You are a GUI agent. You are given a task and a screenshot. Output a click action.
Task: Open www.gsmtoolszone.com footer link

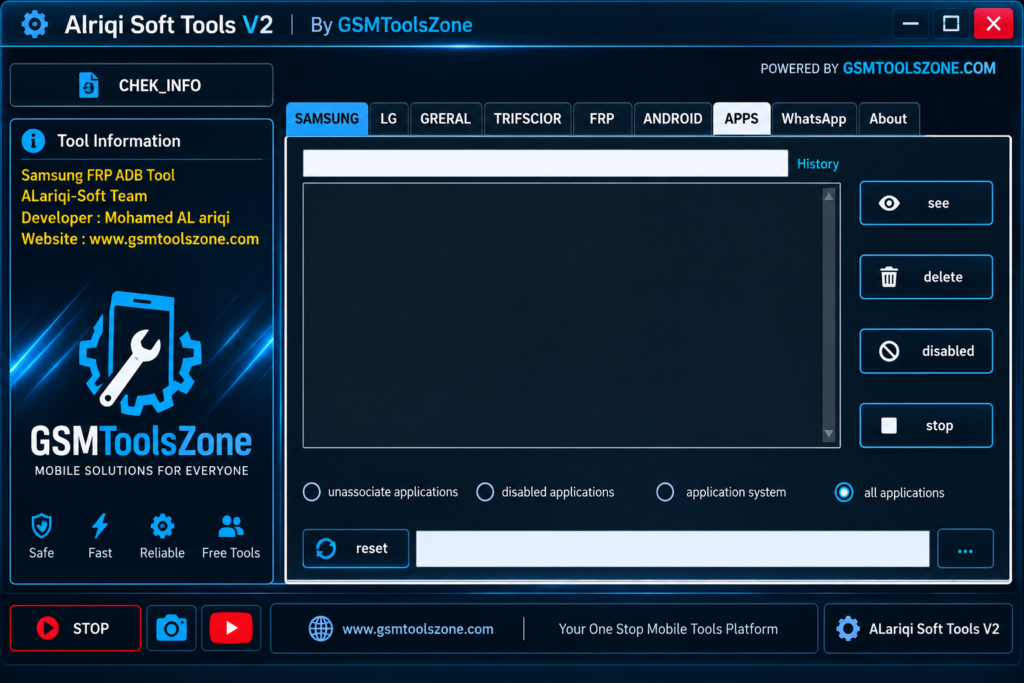418,629
